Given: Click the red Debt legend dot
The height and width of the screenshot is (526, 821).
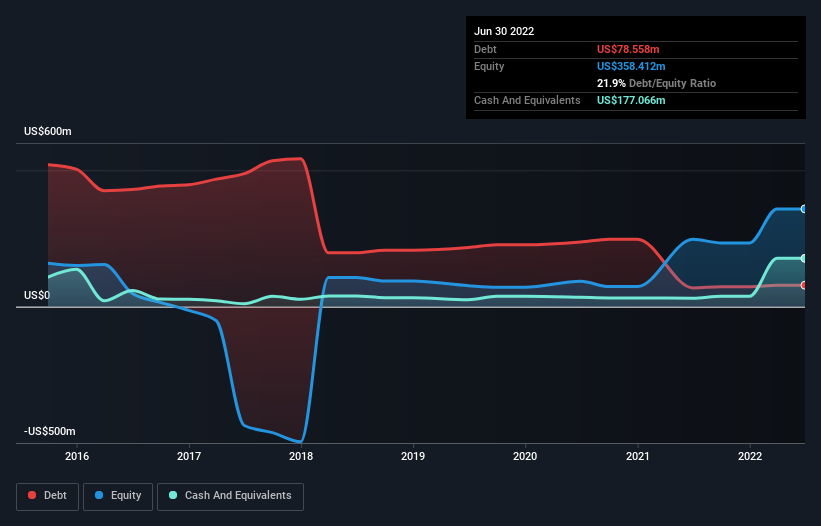Looking at the screenshot, I should click(x=32, y=495).
